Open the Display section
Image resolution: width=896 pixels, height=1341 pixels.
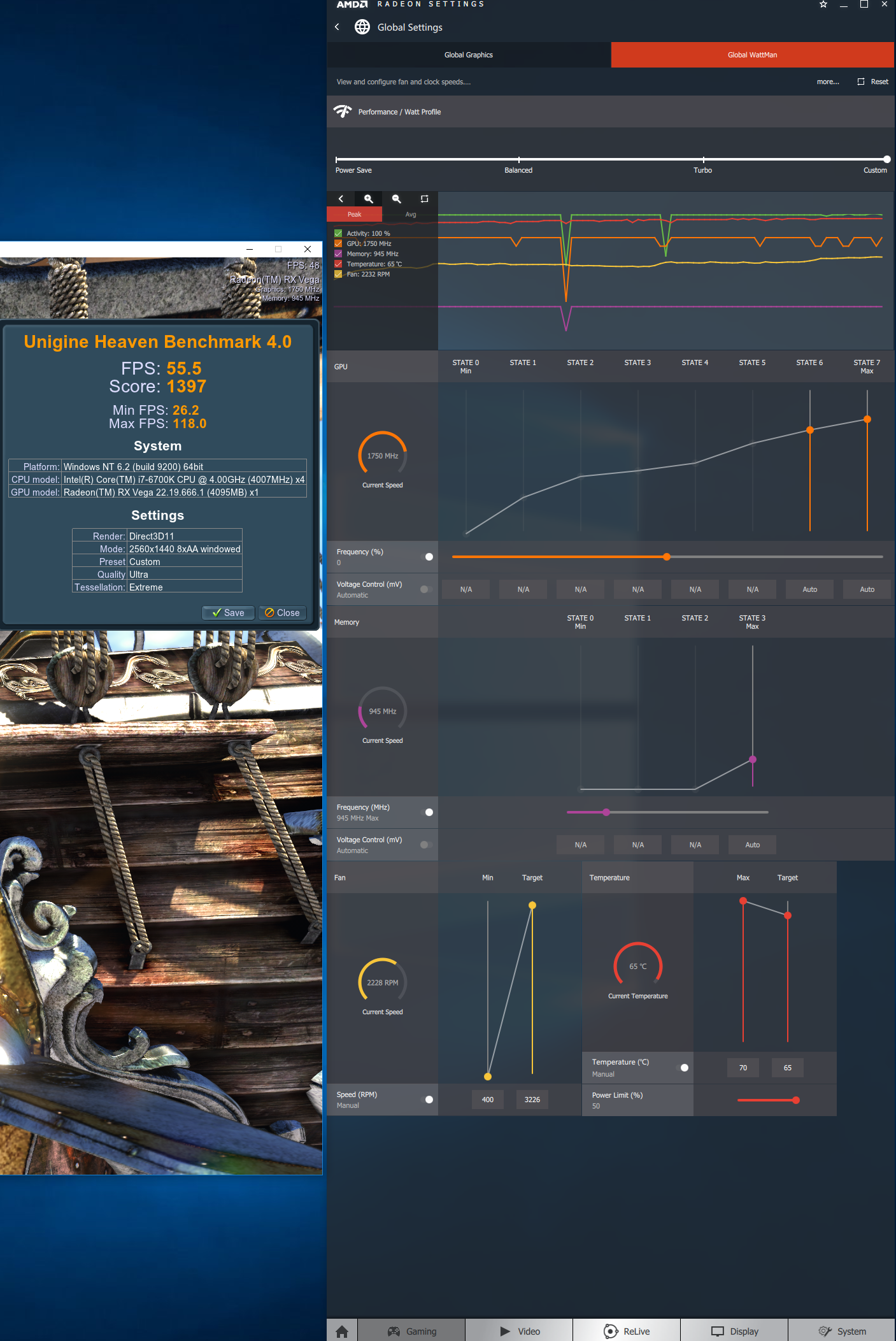734,1331
